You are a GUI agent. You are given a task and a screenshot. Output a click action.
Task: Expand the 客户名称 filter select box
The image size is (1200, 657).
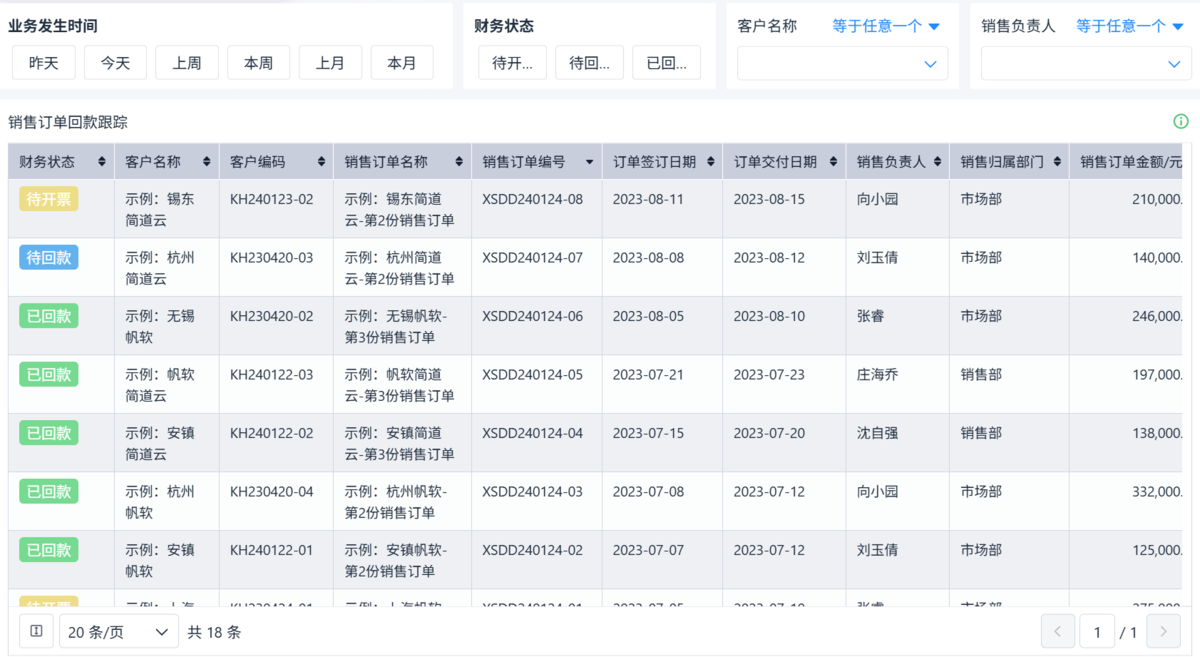click(x=843, y=63)
